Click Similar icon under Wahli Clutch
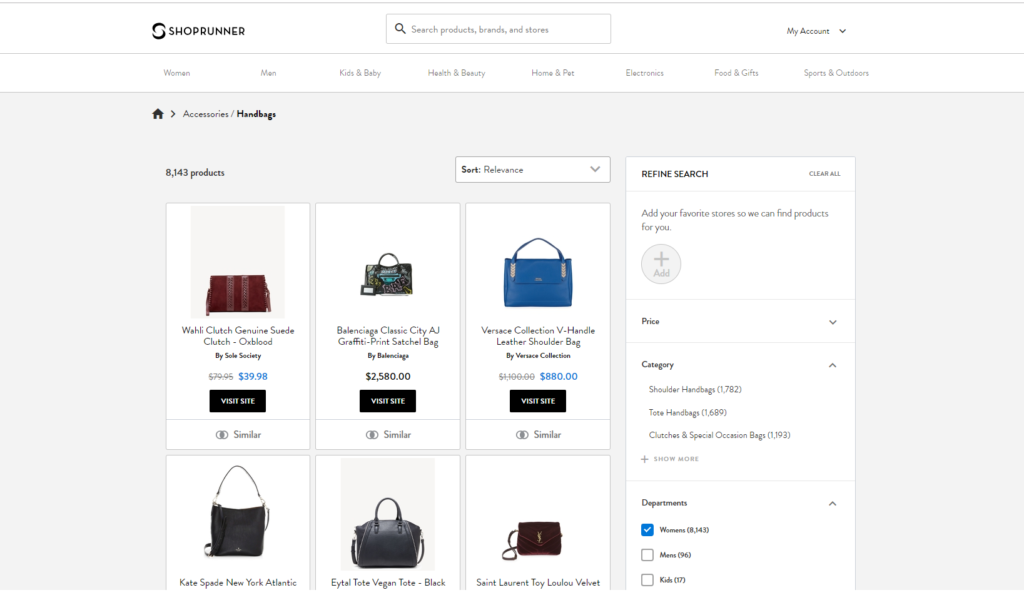The width and height of the screenshot is (1024, 595). tap(222, 435)
